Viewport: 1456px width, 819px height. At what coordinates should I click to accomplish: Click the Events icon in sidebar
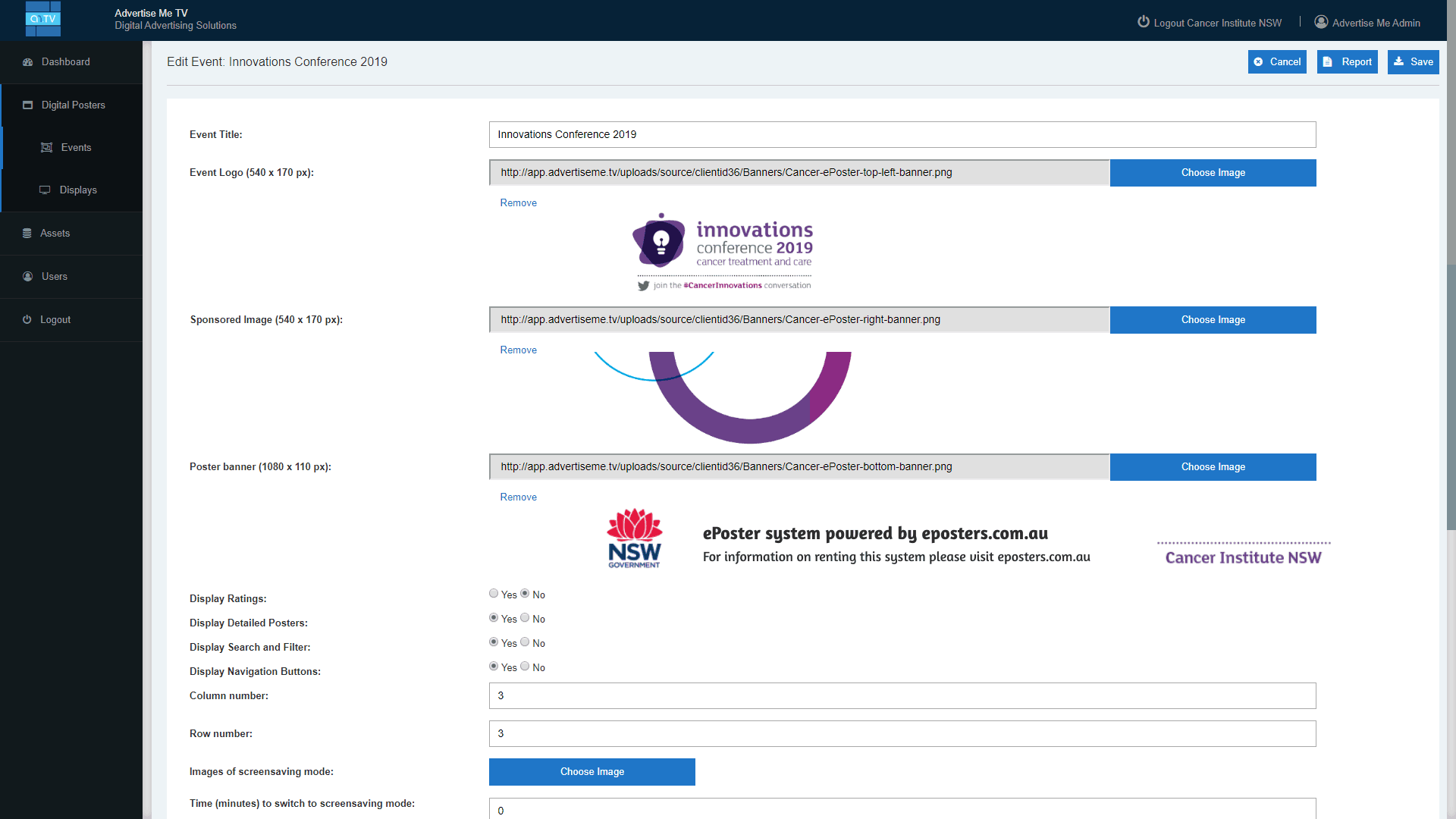(47, 148)
